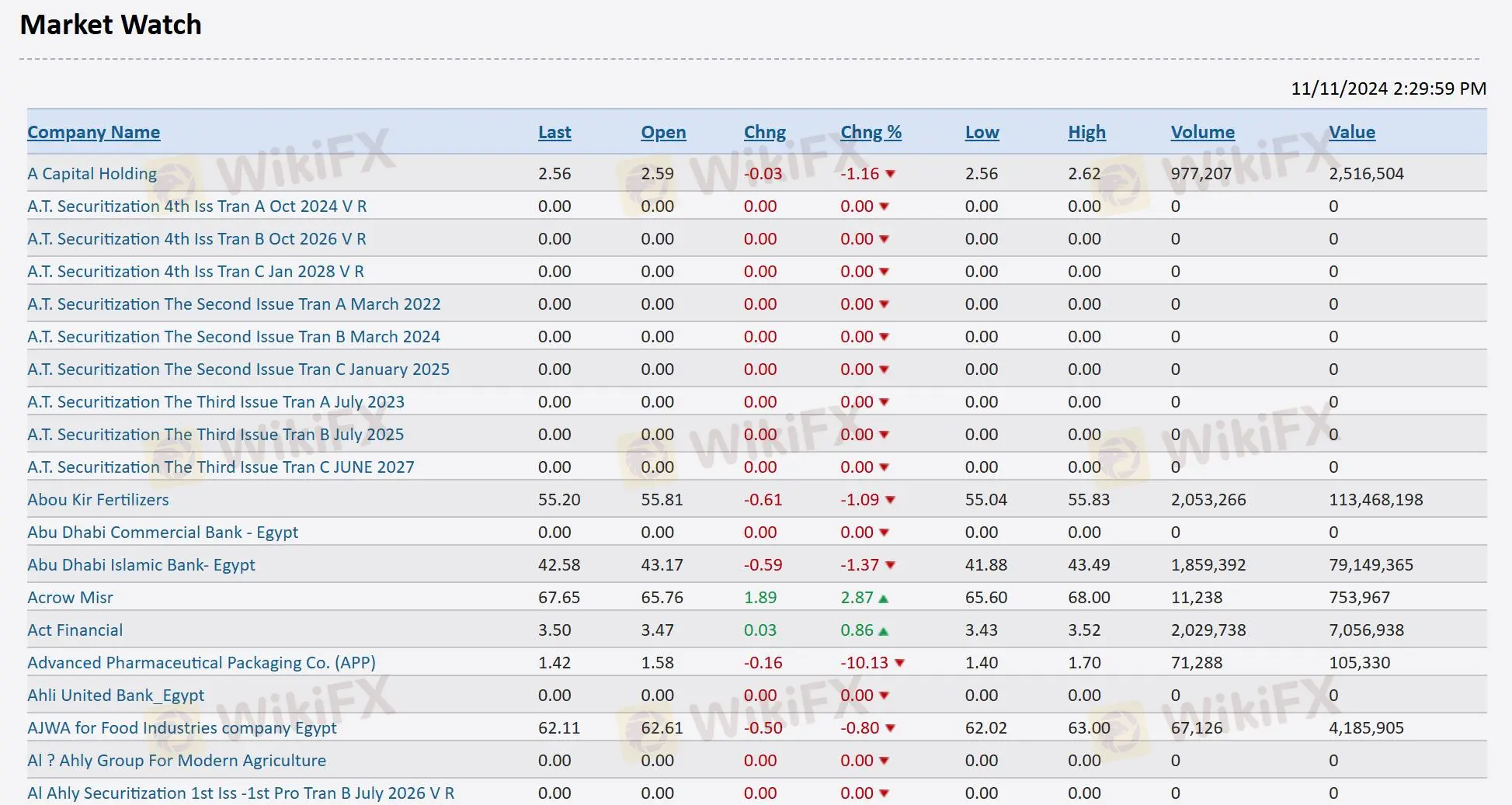Open Abou Kir Fertilizers details
This screenshot has height=805, width=1512.
[98, 500]
